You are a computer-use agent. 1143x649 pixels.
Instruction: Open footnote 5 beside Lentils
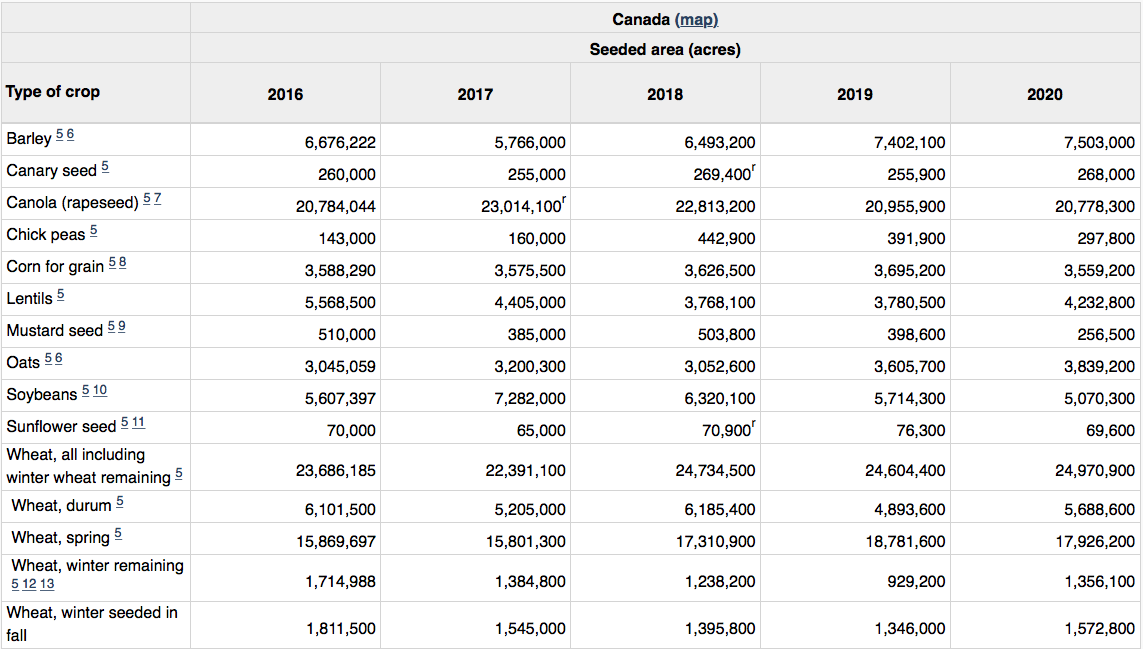tap(61, 295)
